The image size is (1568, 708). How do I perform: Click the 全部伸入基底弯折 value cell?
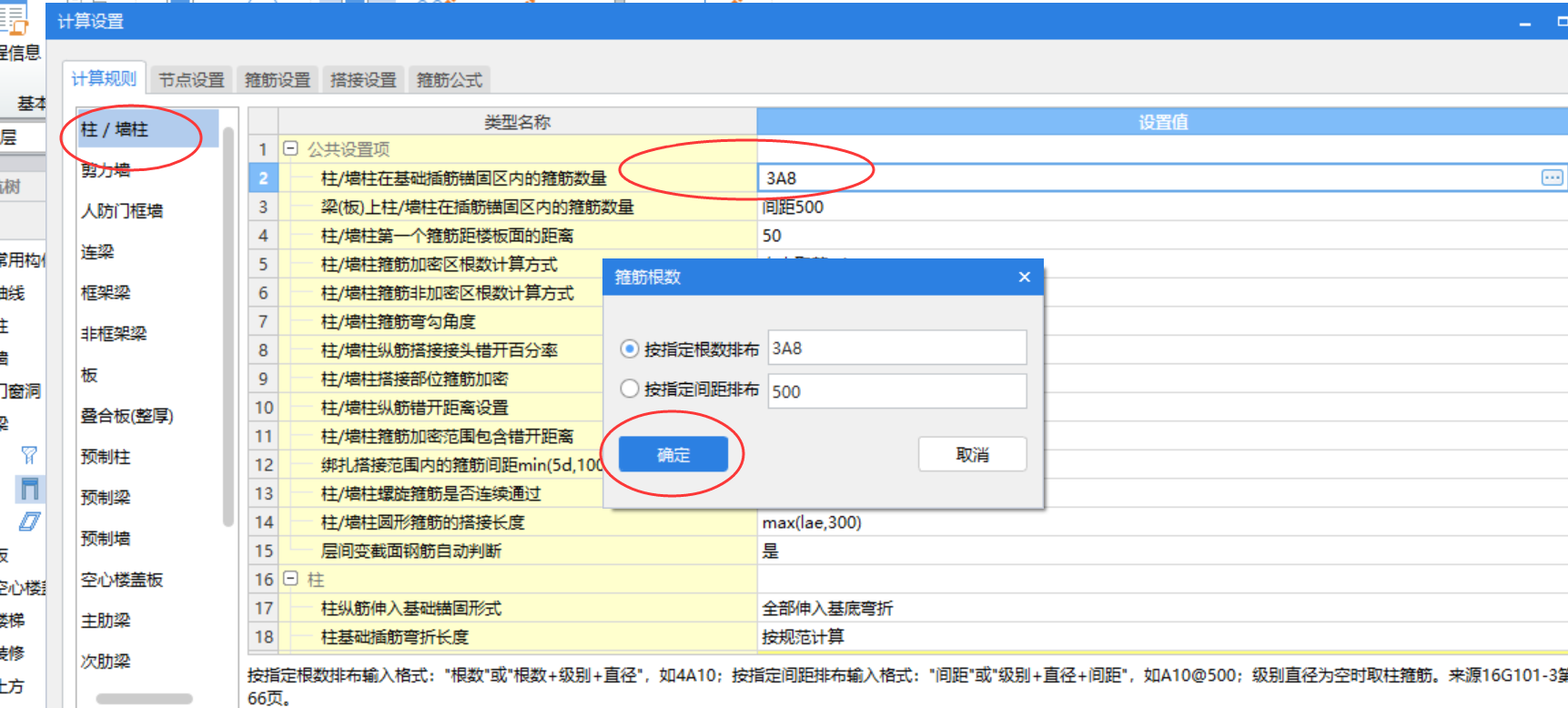pos(1162,608)
